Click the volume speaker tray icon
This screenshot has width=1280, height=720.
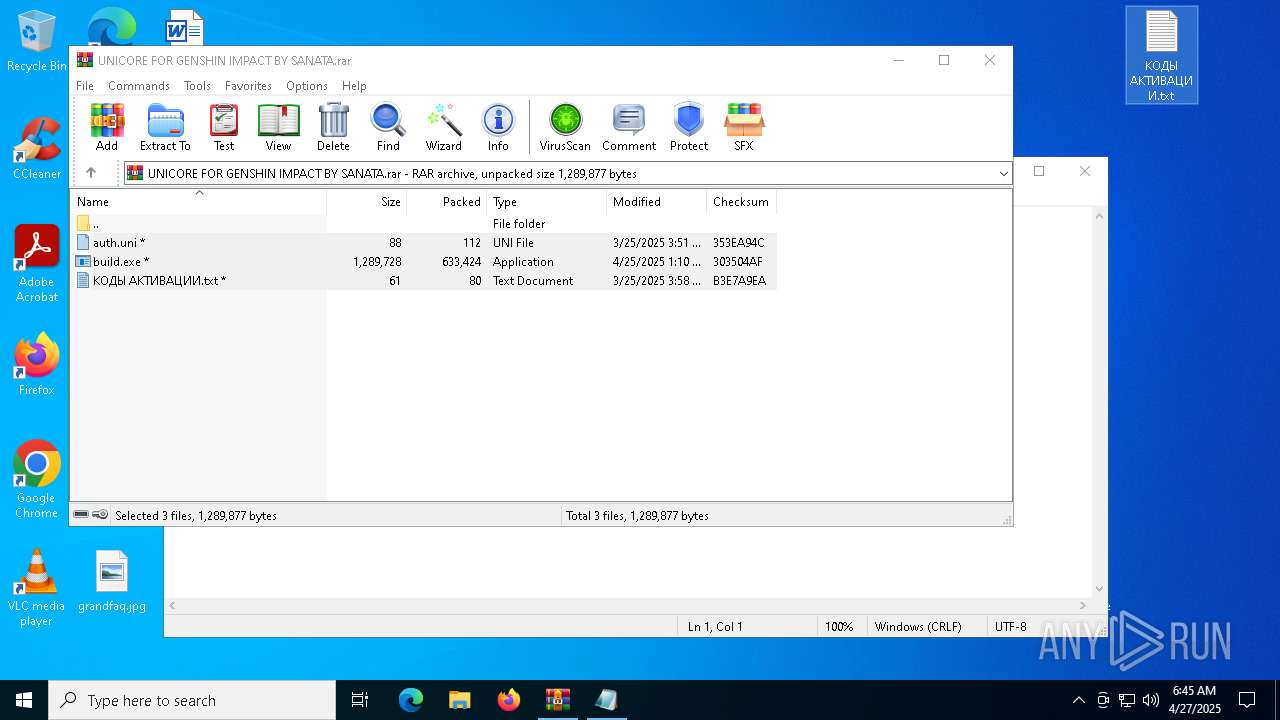1151,700
